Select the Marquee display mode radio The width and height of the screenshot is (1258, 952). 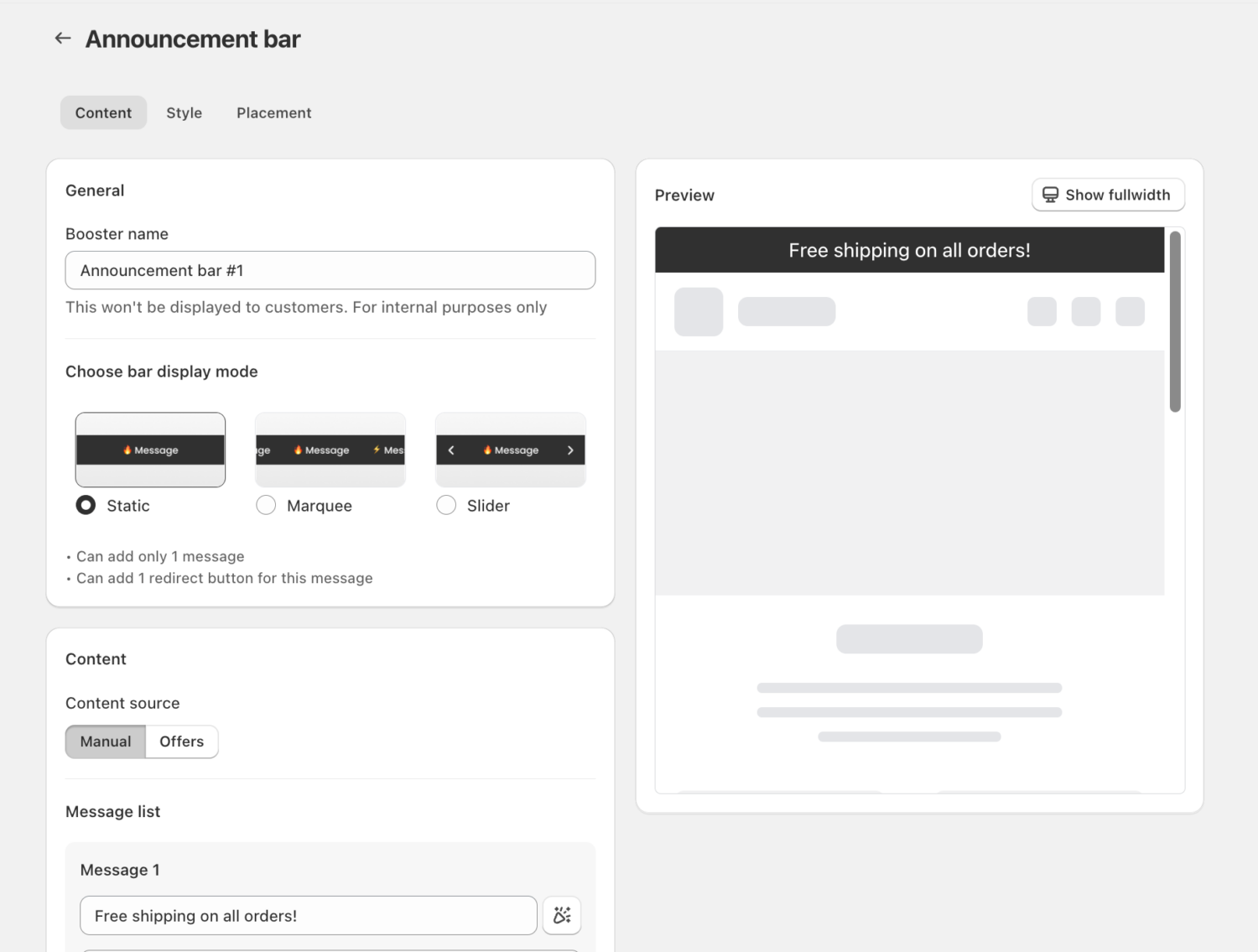click(266, 505)
